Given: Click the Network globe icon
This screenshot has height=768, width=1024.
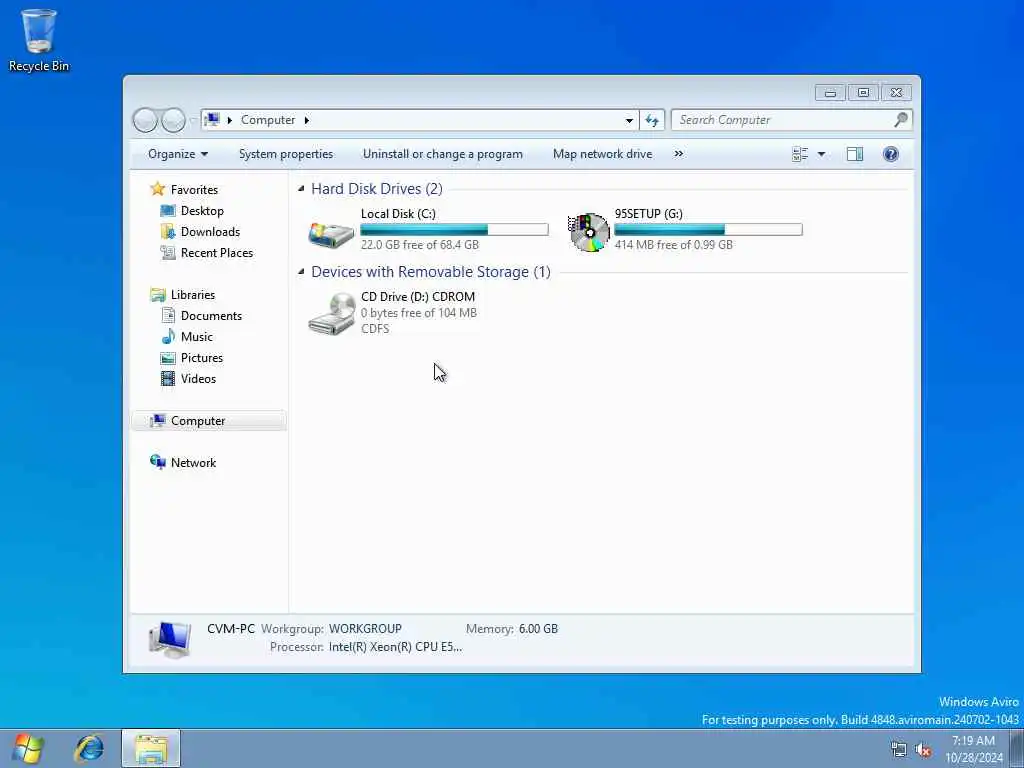Looking at the screenshot, I should coord(157,462).
